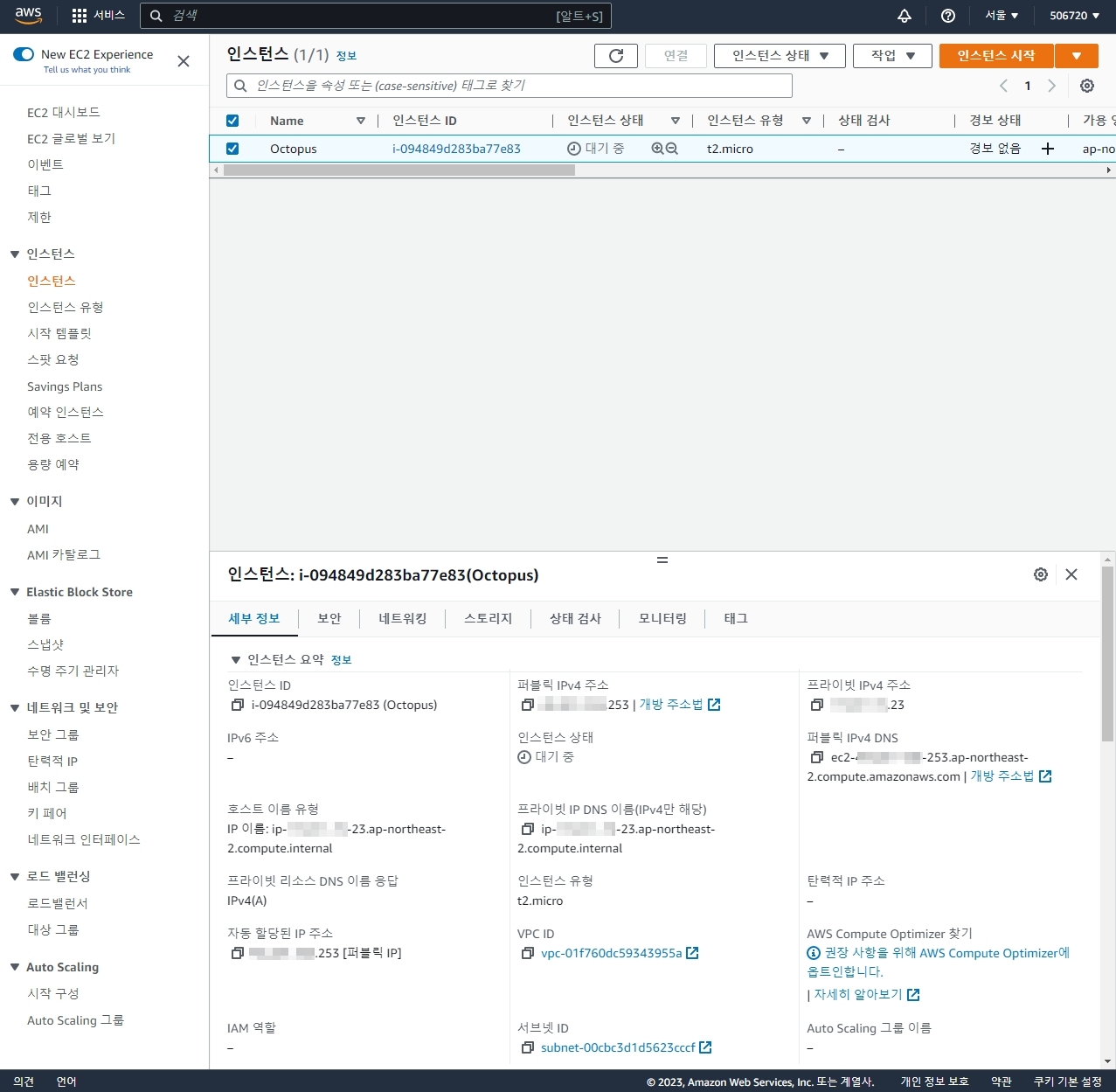
Task: Open 쿠키 기본 설정 in footer
Action: [x=1067, y=1082]
